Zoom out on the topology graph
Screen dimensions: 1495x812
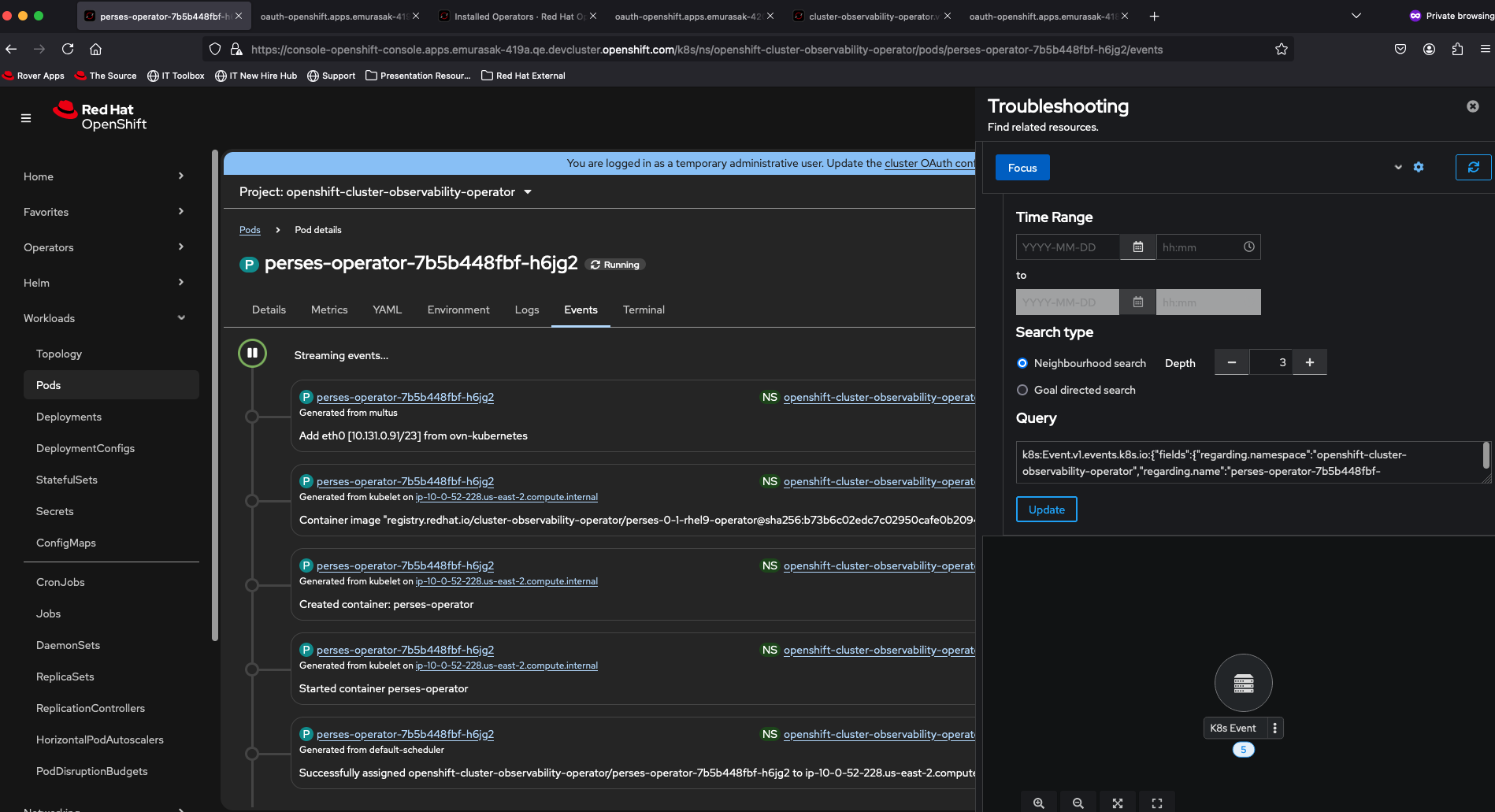[x=1078, y=803]
